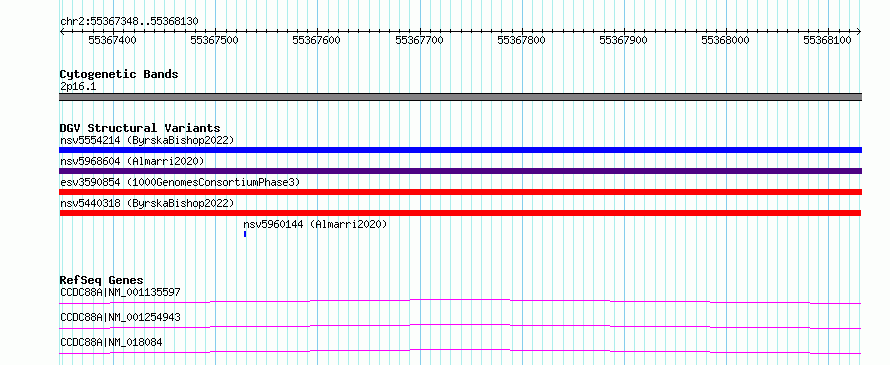The image size is (890, 365).
Task: Open variant nsv5968604 (Almarri2020) label
Action: [132, 161]
